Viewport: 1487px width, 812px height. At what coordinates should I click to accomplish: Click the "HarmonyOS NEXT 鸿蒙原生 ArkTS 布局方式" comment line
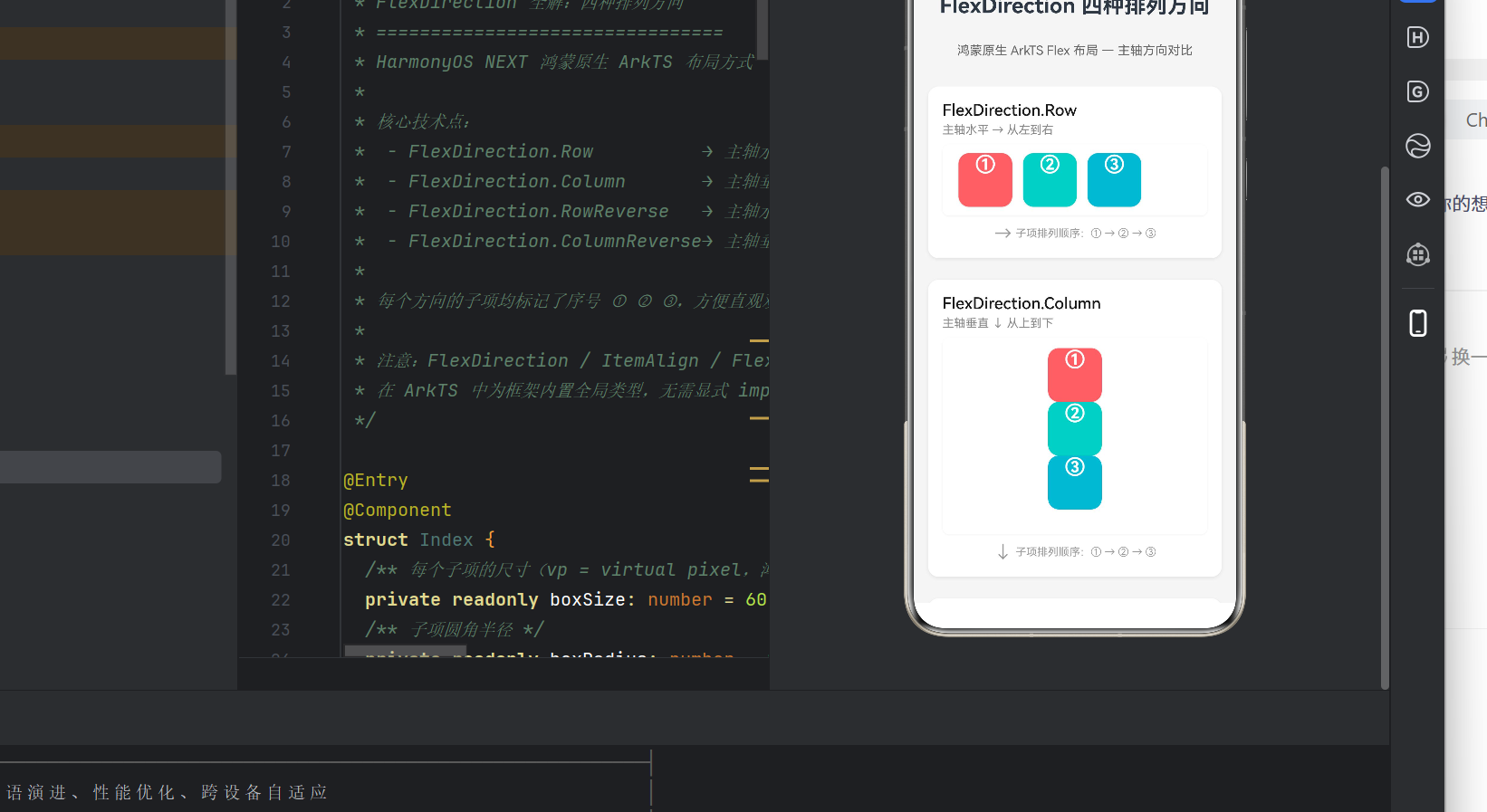(554, 62)
